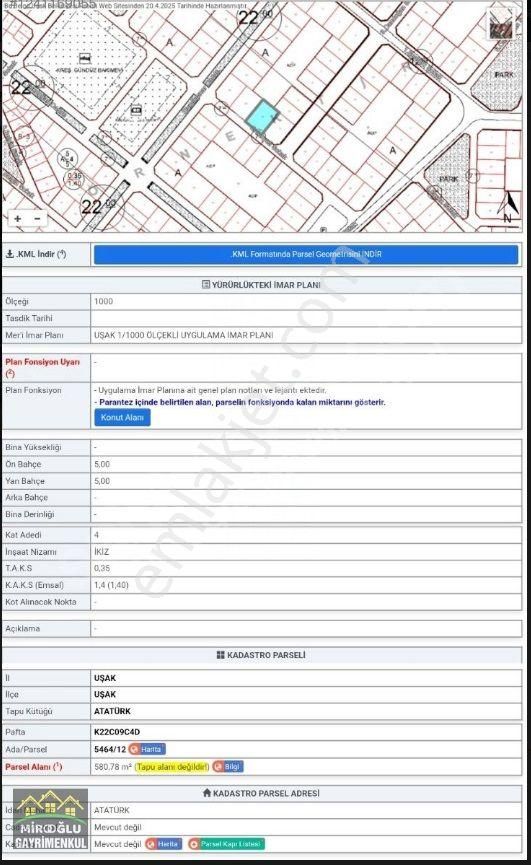Click the Miroğlu Gayrimenkul logo
531x865 pixels.
[50, 820]
